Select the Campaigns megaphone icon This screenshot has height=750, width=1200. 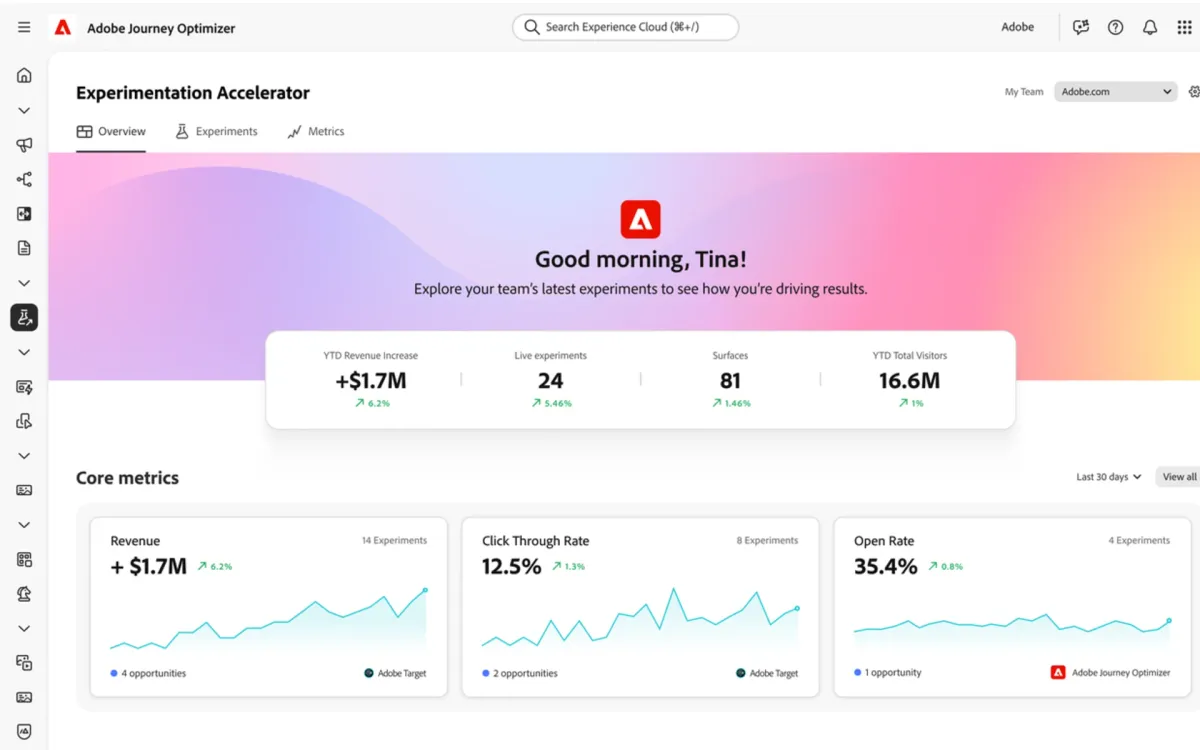tap(23, 144)
